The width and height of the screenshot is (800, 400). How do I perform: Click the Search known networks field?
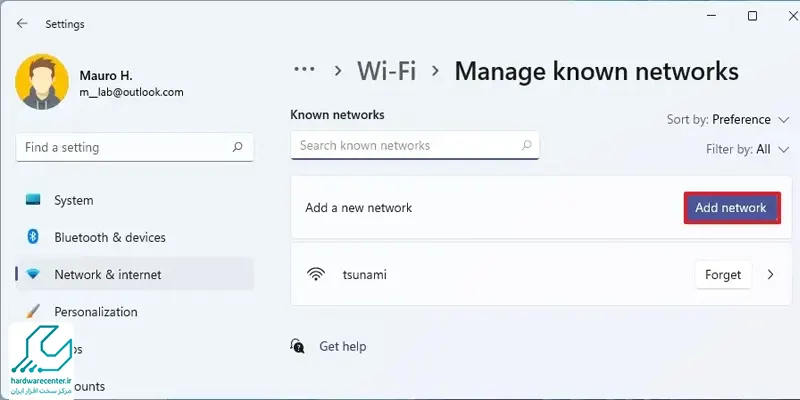414,145
